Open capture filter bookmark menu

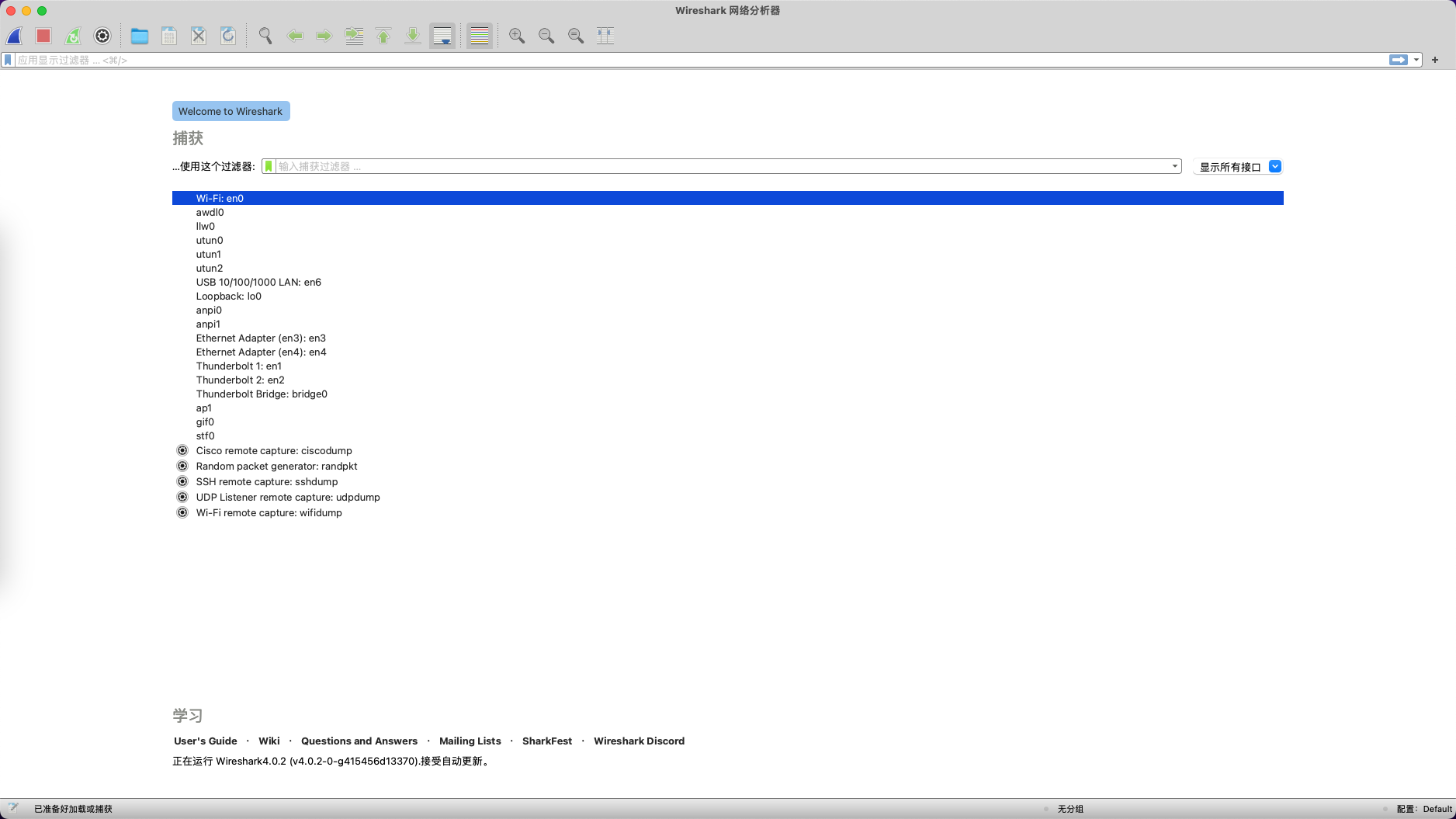pos(269,166)
